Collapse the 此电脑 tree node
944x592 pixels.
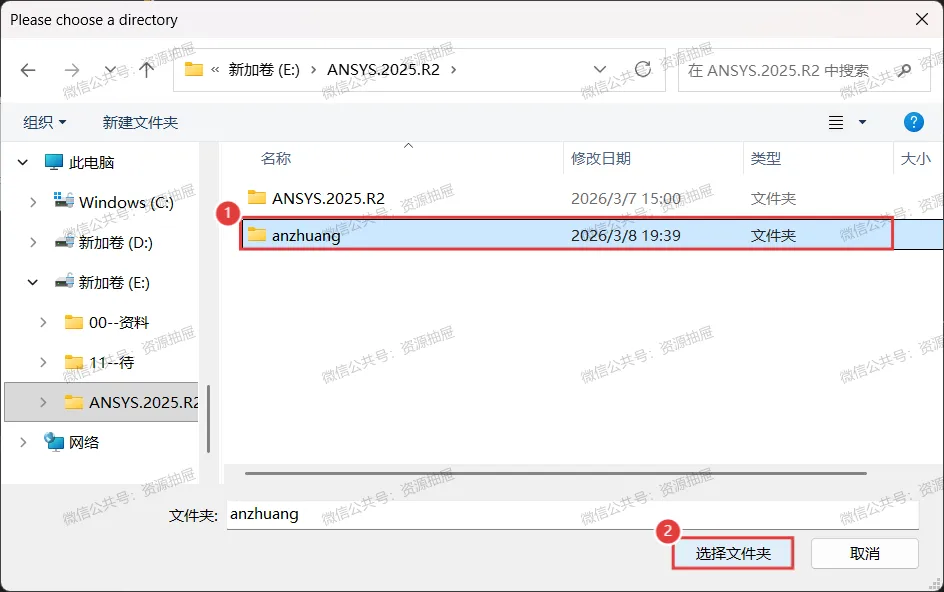pos(23,162)
